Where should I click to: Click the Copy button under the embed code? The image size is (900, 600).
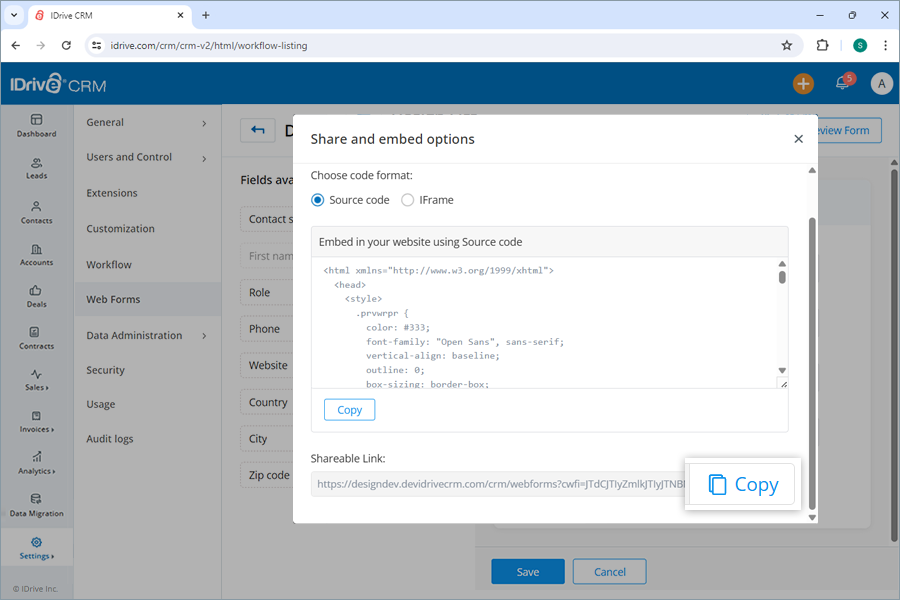[349, 409]
